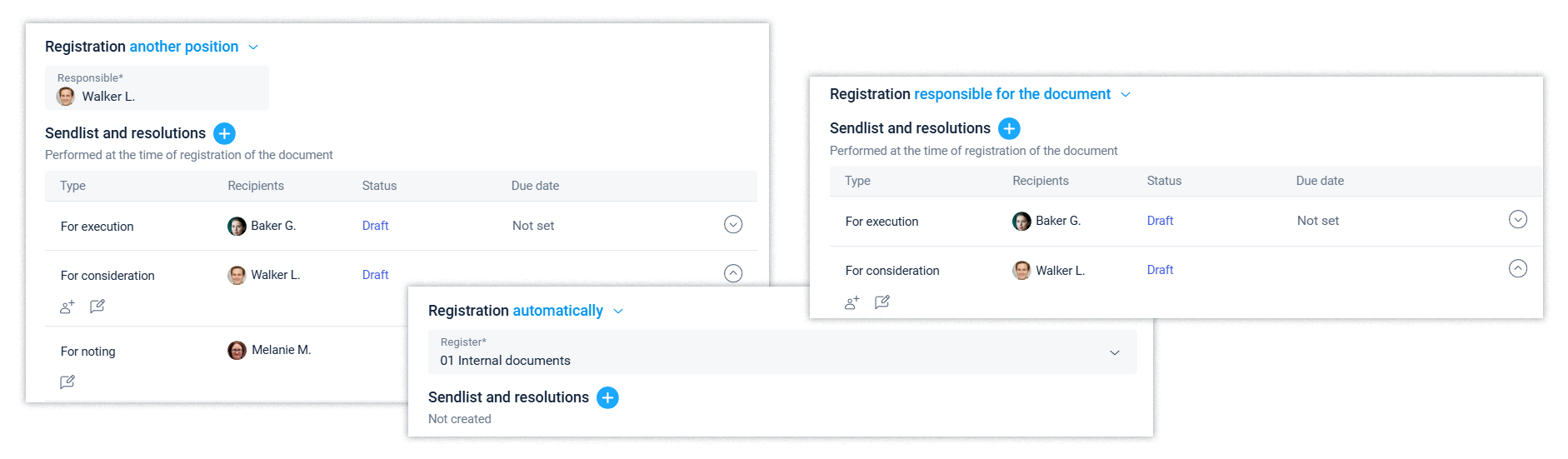Click add-recipient icon in right panel

[851, 302]
